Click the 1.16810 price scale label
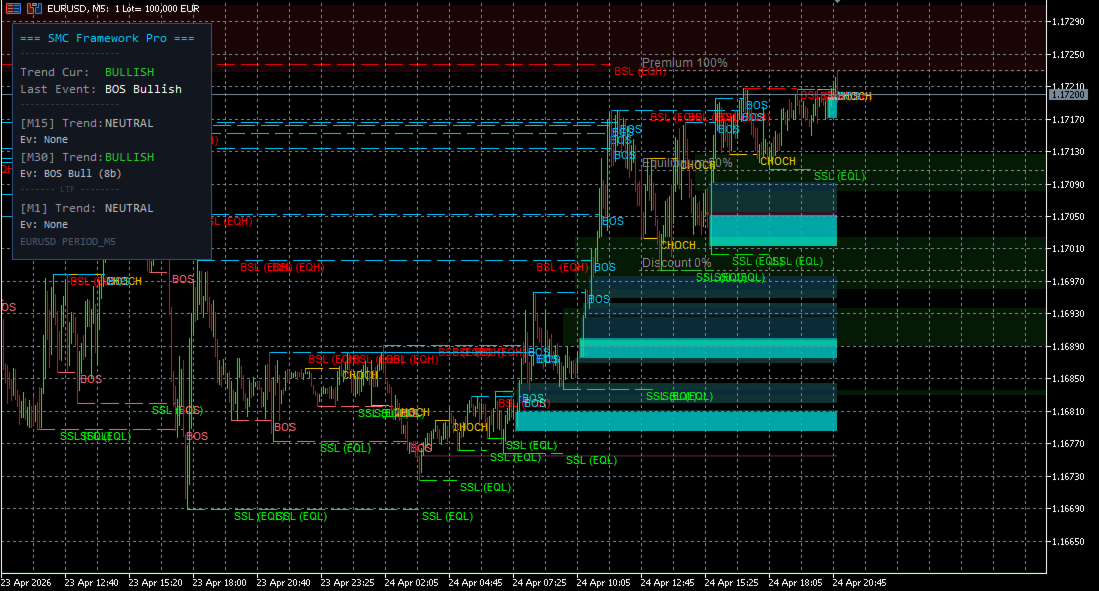This screenshot has width=1099, height=591. [x=1068, y=412]
